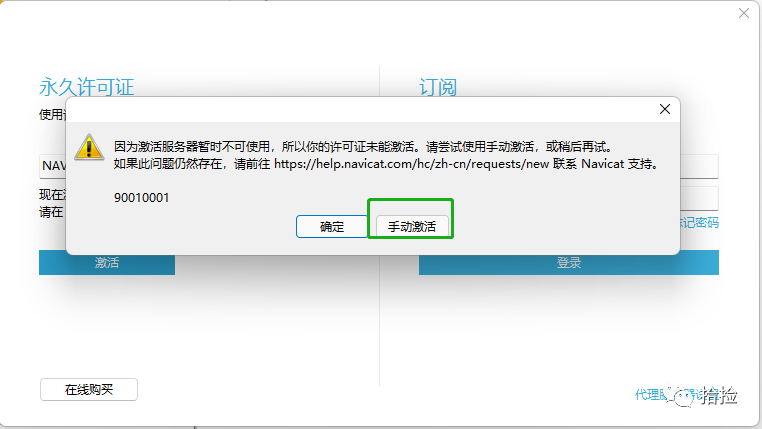This screenshot has width=762, height=429.
Task: Click the subscription account input field
Action: point(699,167)
